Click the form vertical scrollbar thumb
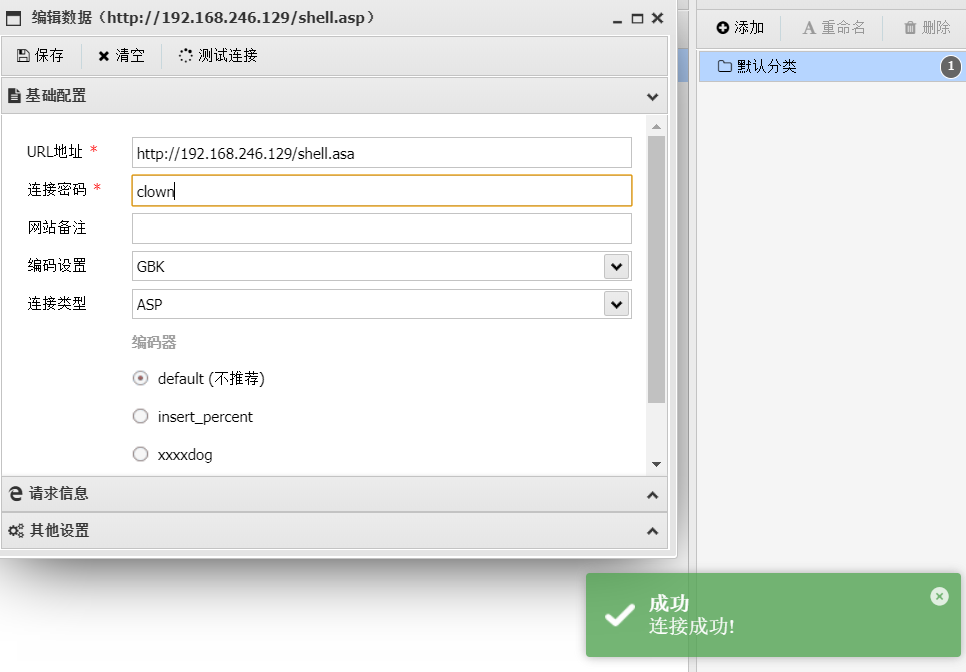Screen dimensions: 966x672 (656, 270)
